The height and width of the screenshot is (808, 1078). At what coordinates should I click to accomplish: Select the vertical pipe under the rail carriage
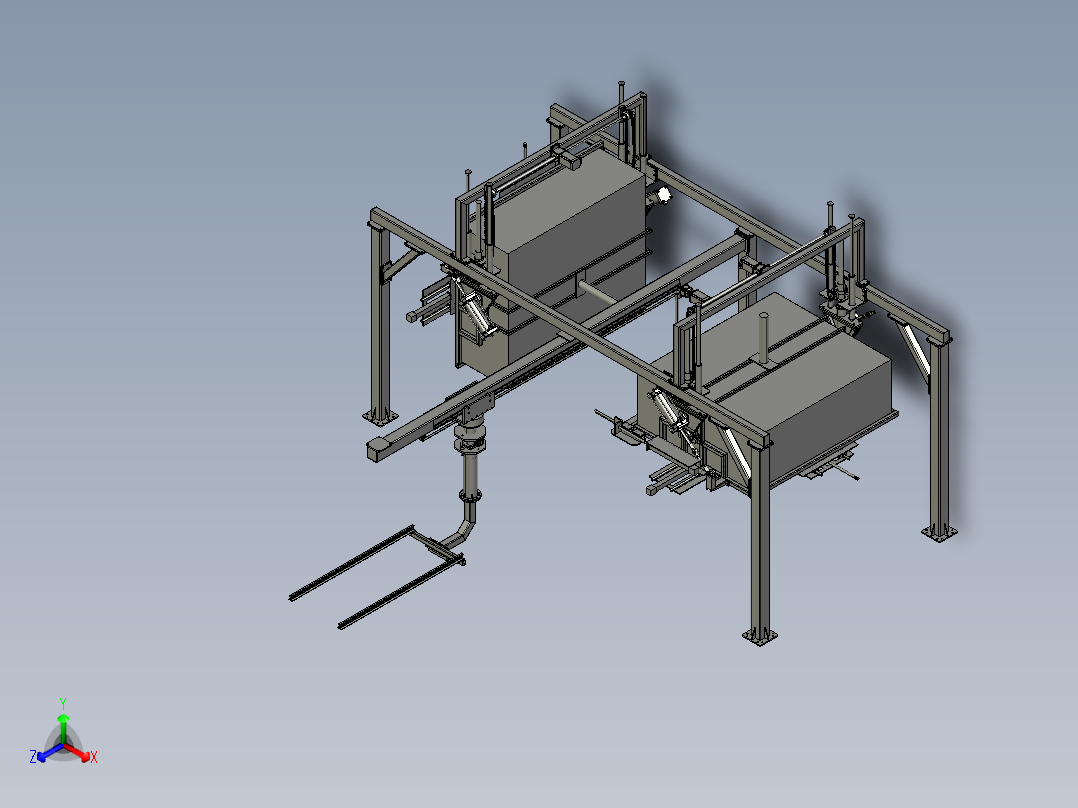[470, 473]
